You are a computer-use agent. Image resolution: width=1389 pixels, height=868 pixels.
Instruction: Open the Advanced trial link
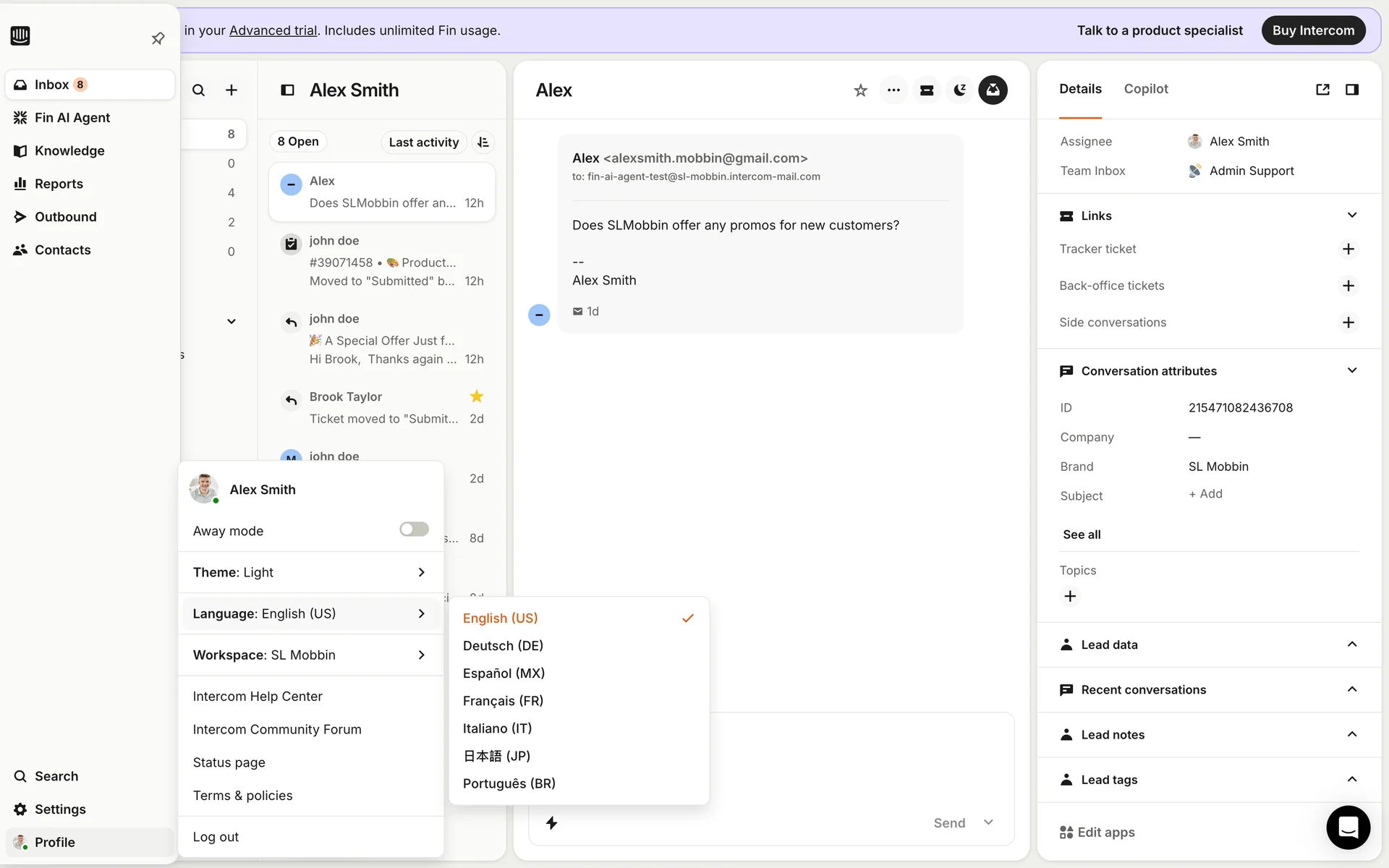tap(273, 30)
